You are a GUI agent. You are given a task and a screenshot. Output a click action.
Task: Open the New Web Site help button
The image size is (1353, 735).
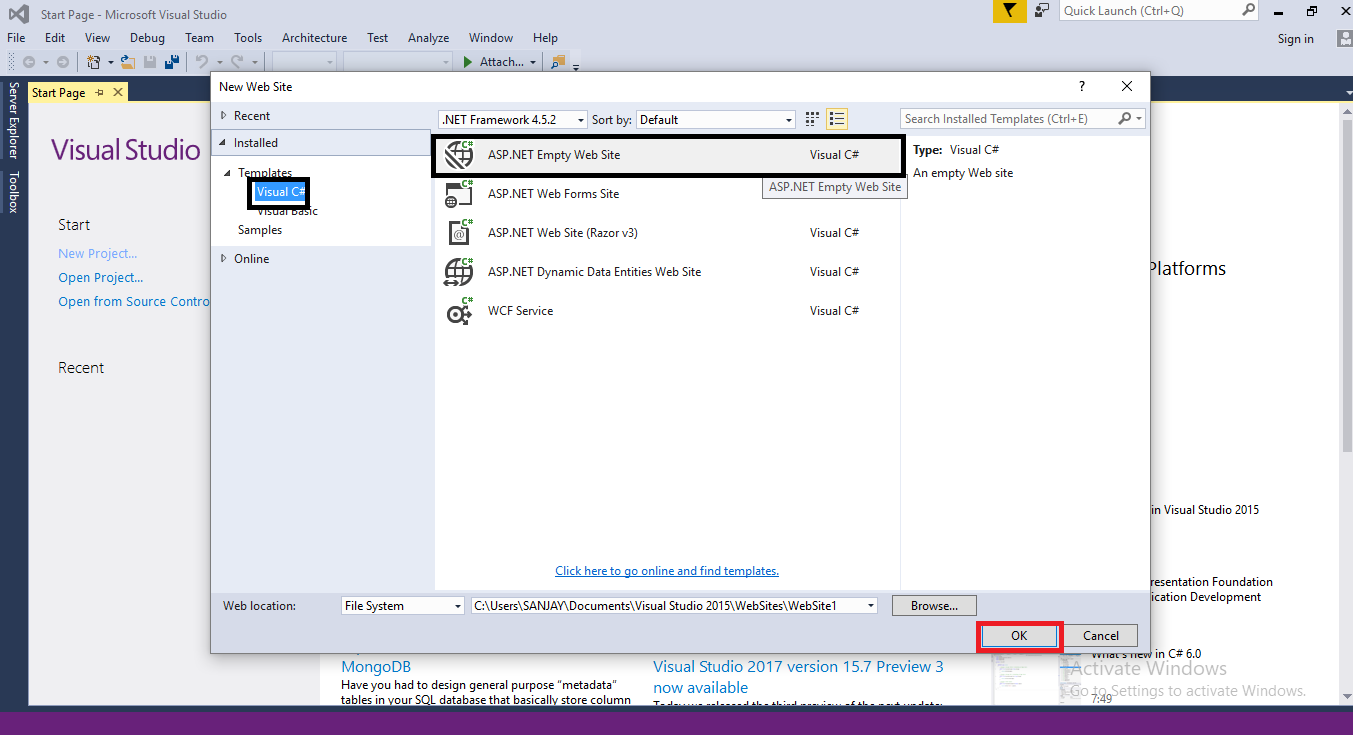pyautogui.click(x=1081, y=87)
